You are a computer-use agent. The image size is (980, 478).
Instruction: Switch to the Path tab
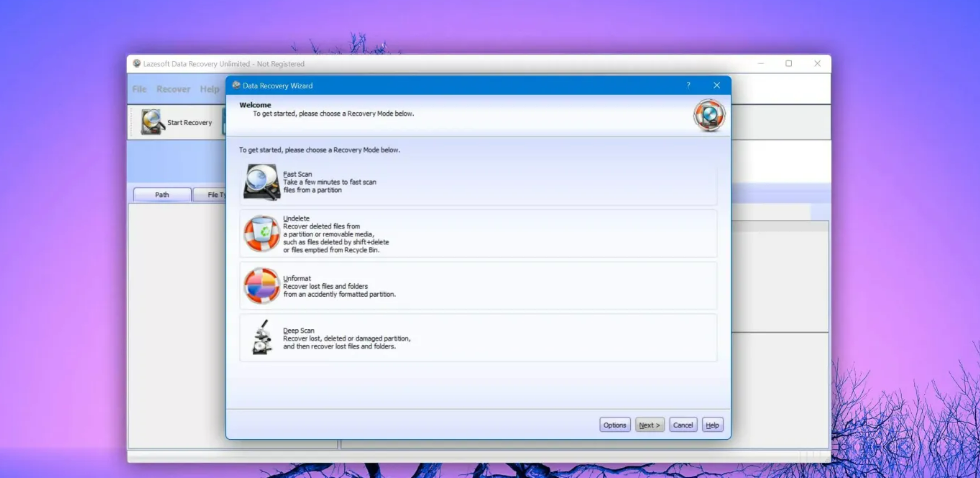click(x=162, y=195)
